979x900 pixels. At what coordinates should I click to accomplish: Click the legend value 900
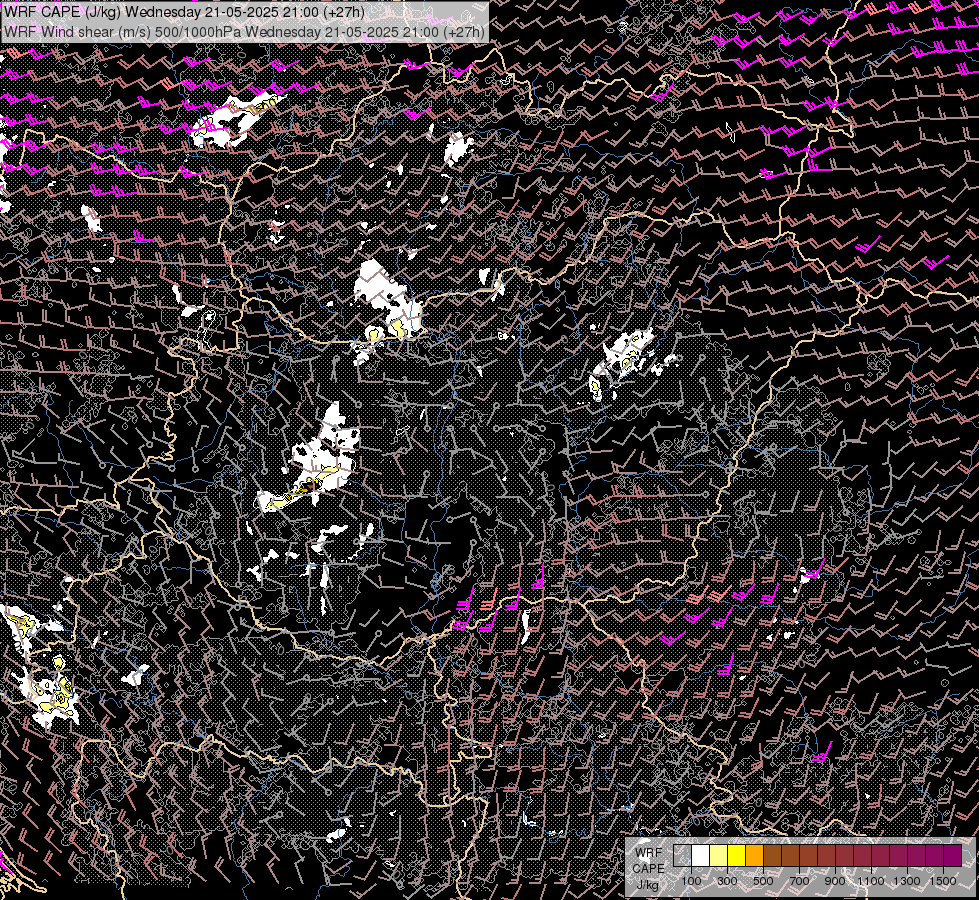[x=835, y=881]
